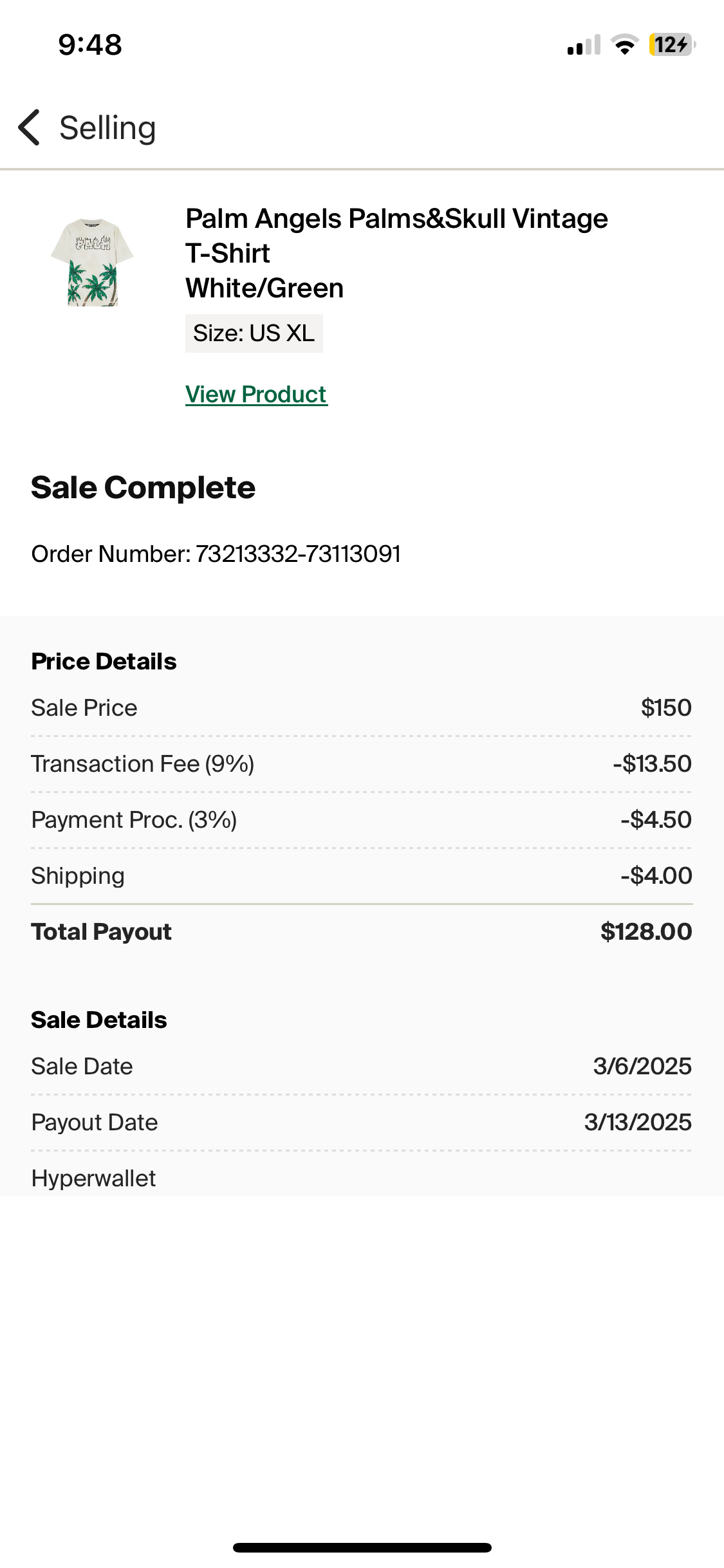The image size is (724, 1568).
Task: Tap the Selling header title
Action: pyautogui.click(x=107, y=127)
